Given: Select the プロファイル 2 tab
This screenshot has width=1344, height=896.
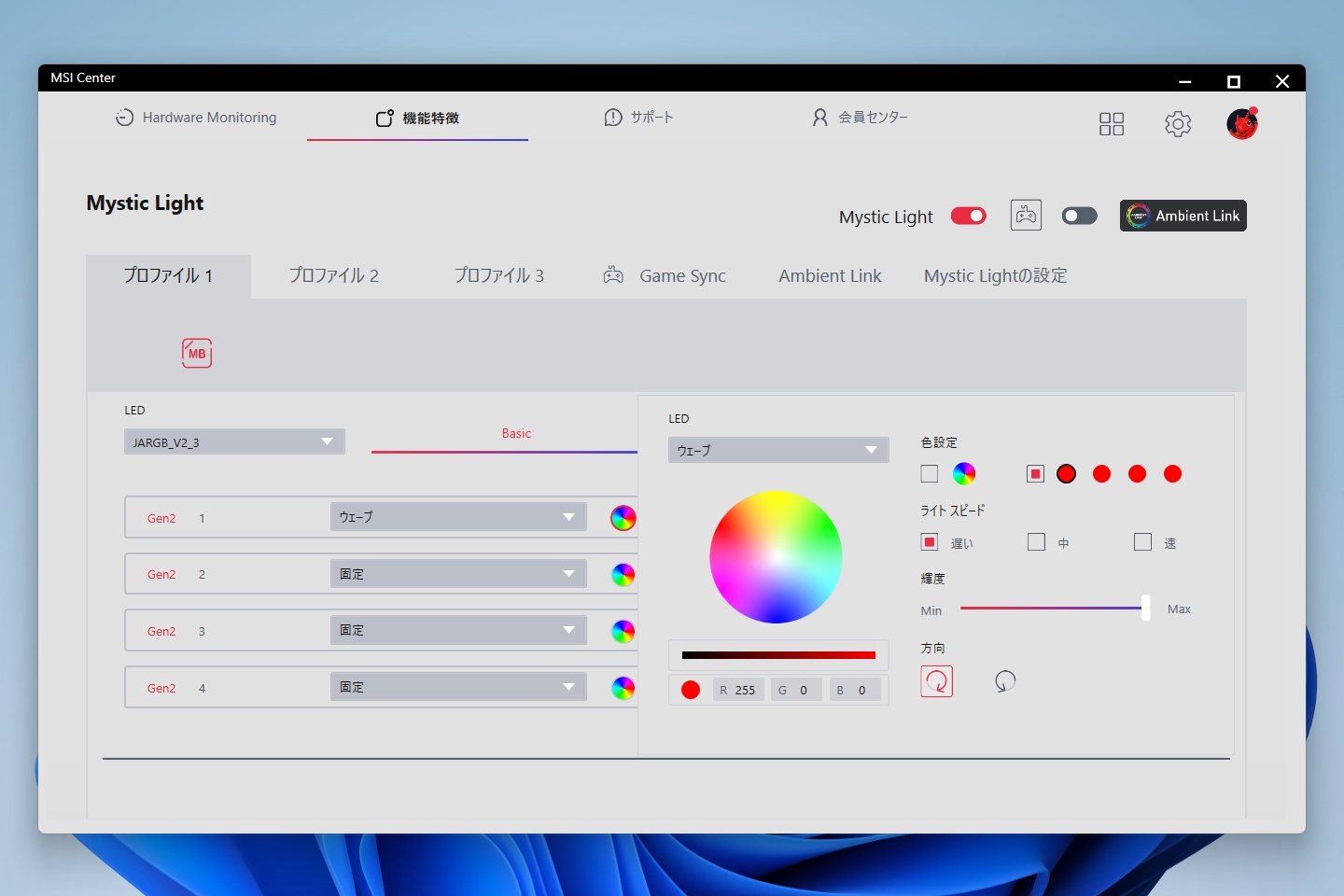Looking at the screenshot, I should (x=333, y=276).
